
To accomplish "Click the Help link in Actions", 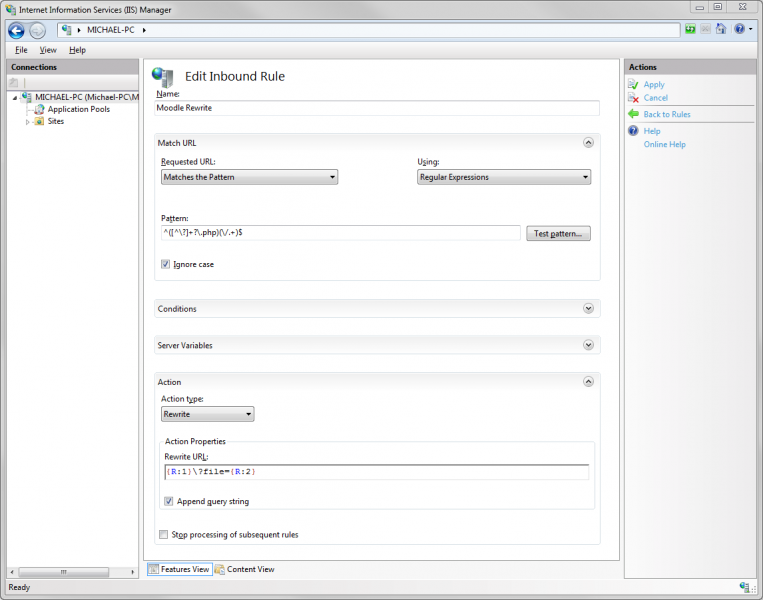I will (652, 131).
